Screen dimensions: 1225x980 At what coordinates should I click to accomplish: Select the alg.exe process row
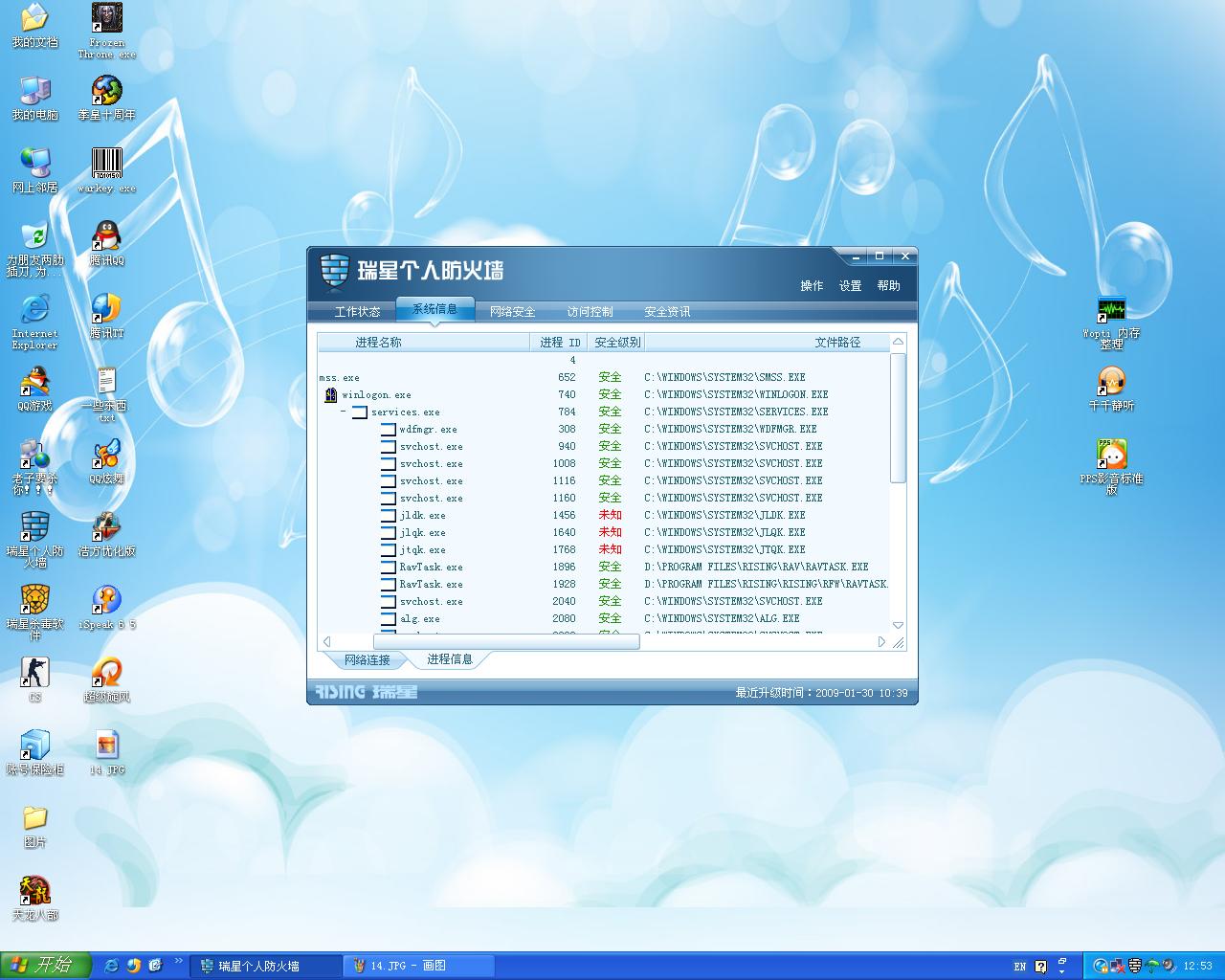604,618
